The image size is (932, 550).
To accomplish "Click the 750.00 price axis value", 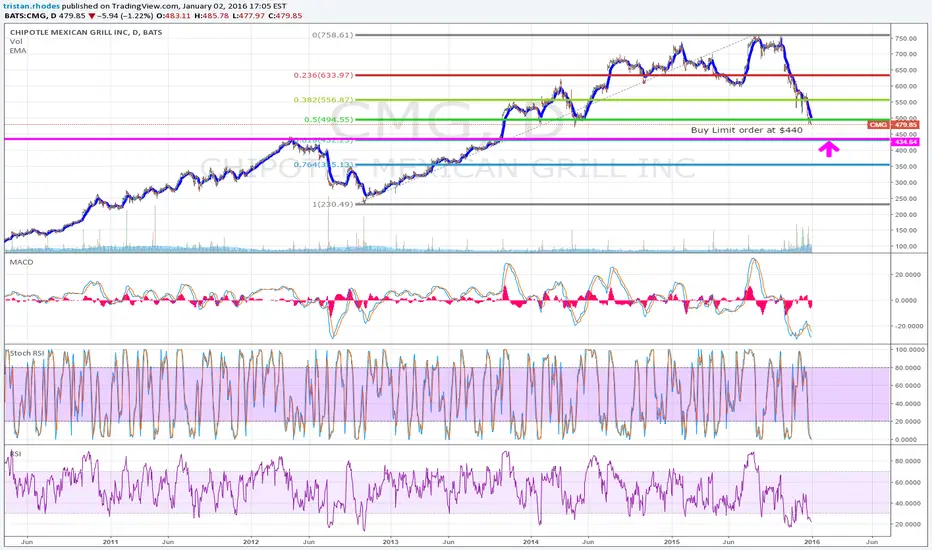I will (x=906, y=39).
